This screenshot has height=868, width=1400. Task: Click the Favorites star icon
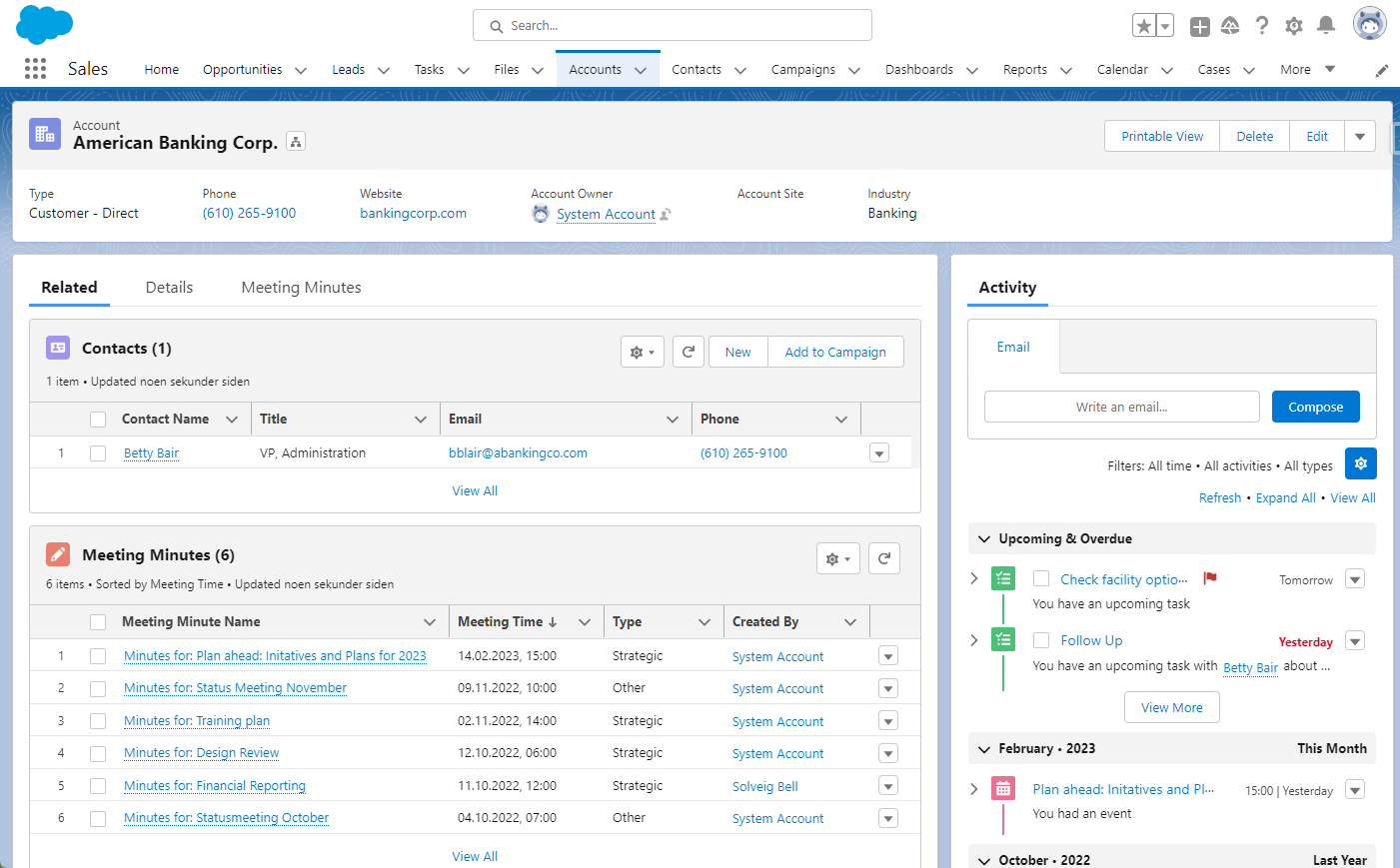click(1143, 26)
